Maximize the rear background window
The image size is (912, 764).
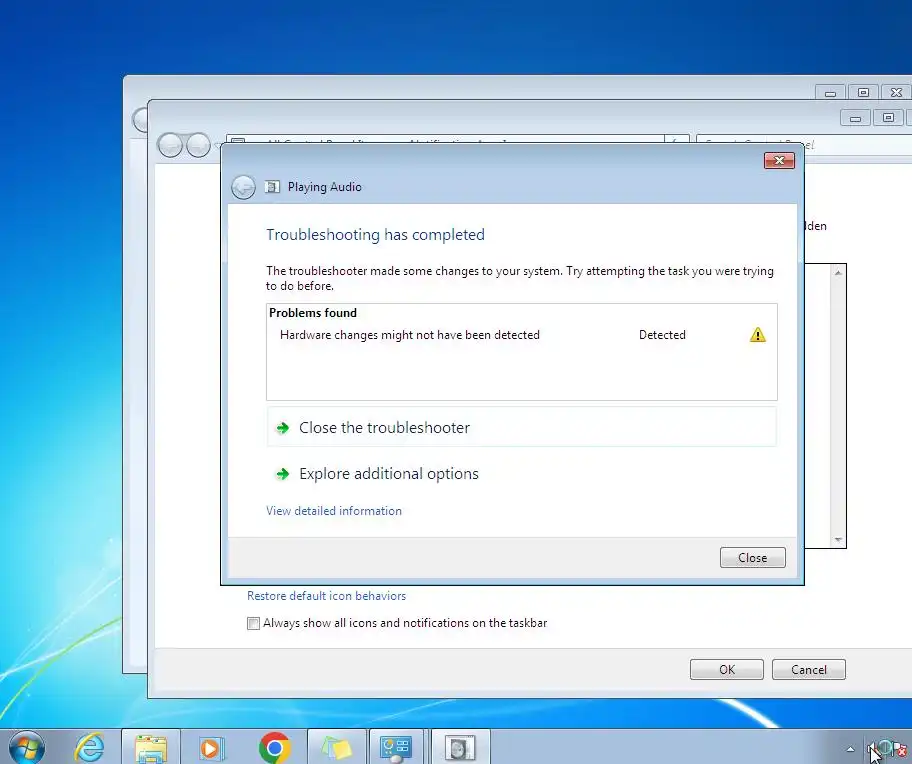[863, 92]
